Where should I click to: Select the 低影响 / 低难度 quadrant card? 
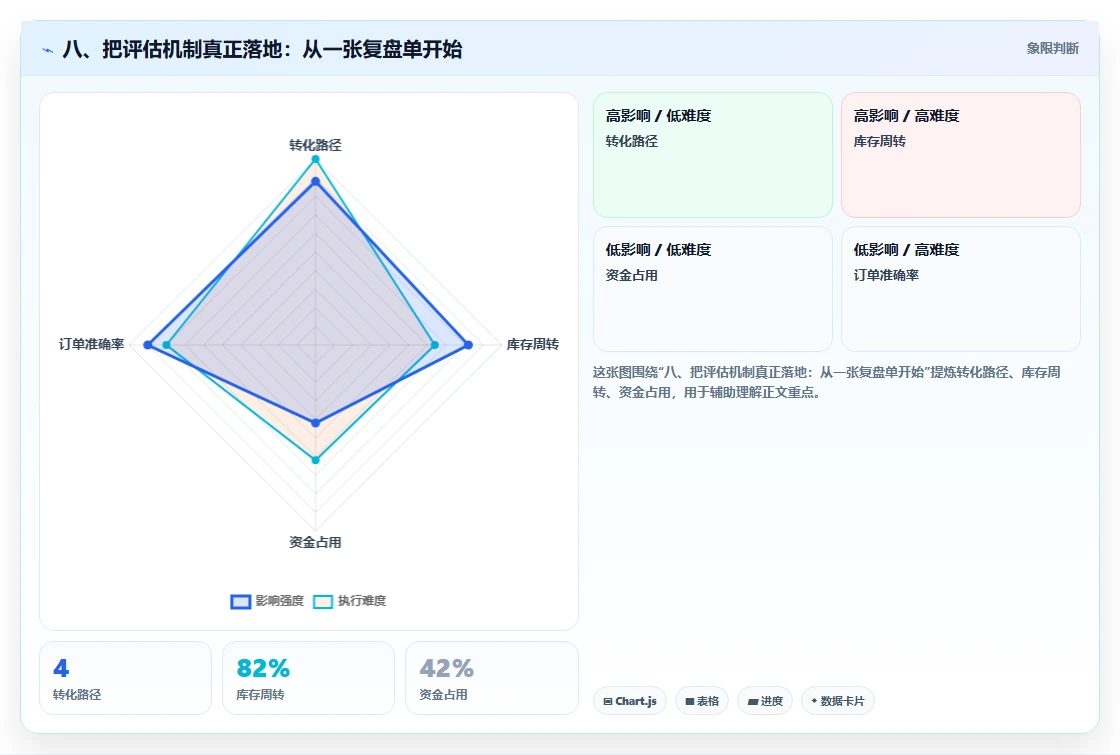pyautogui.click(x=713, y=289)
